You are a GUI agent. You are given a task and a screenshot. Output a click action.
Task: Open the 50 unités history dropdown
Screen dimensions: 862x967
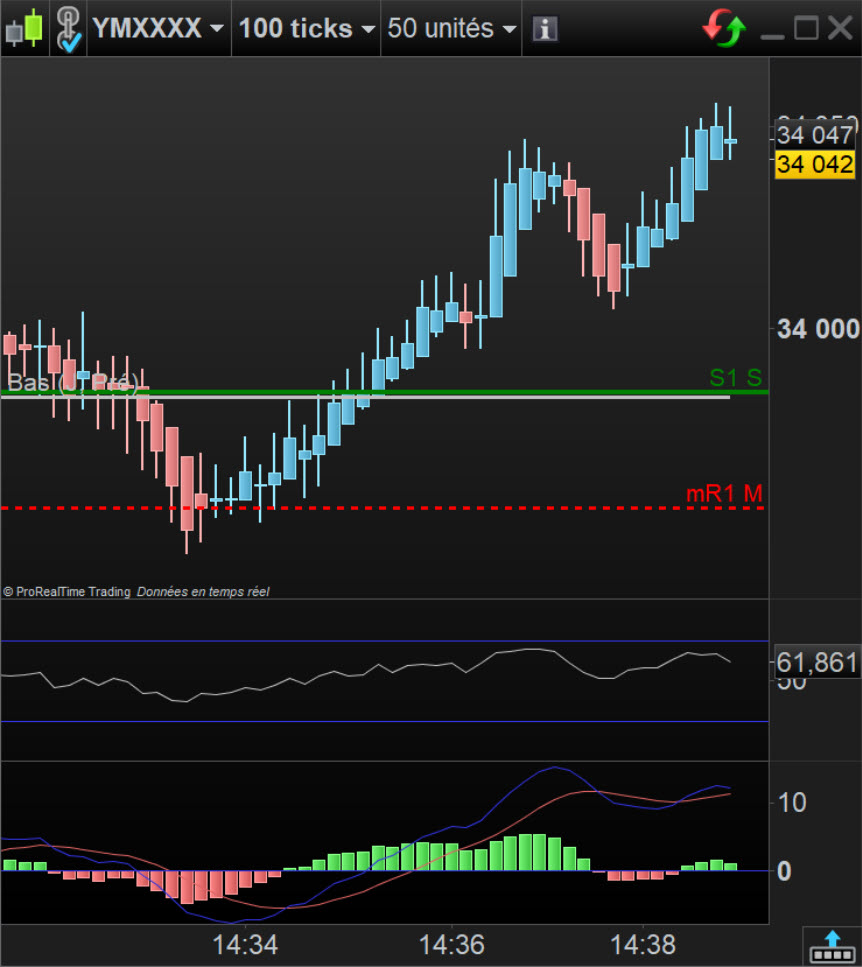point(451,28)
